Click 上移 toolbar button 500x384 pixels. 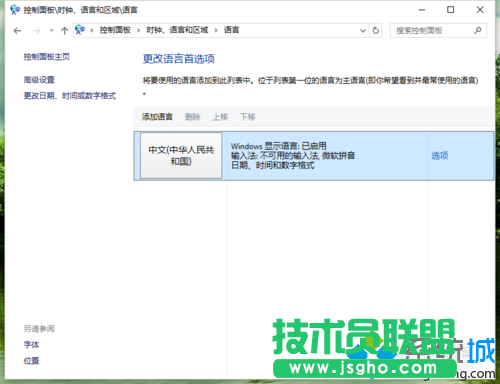pyautogui.click(x=220, y=117)
